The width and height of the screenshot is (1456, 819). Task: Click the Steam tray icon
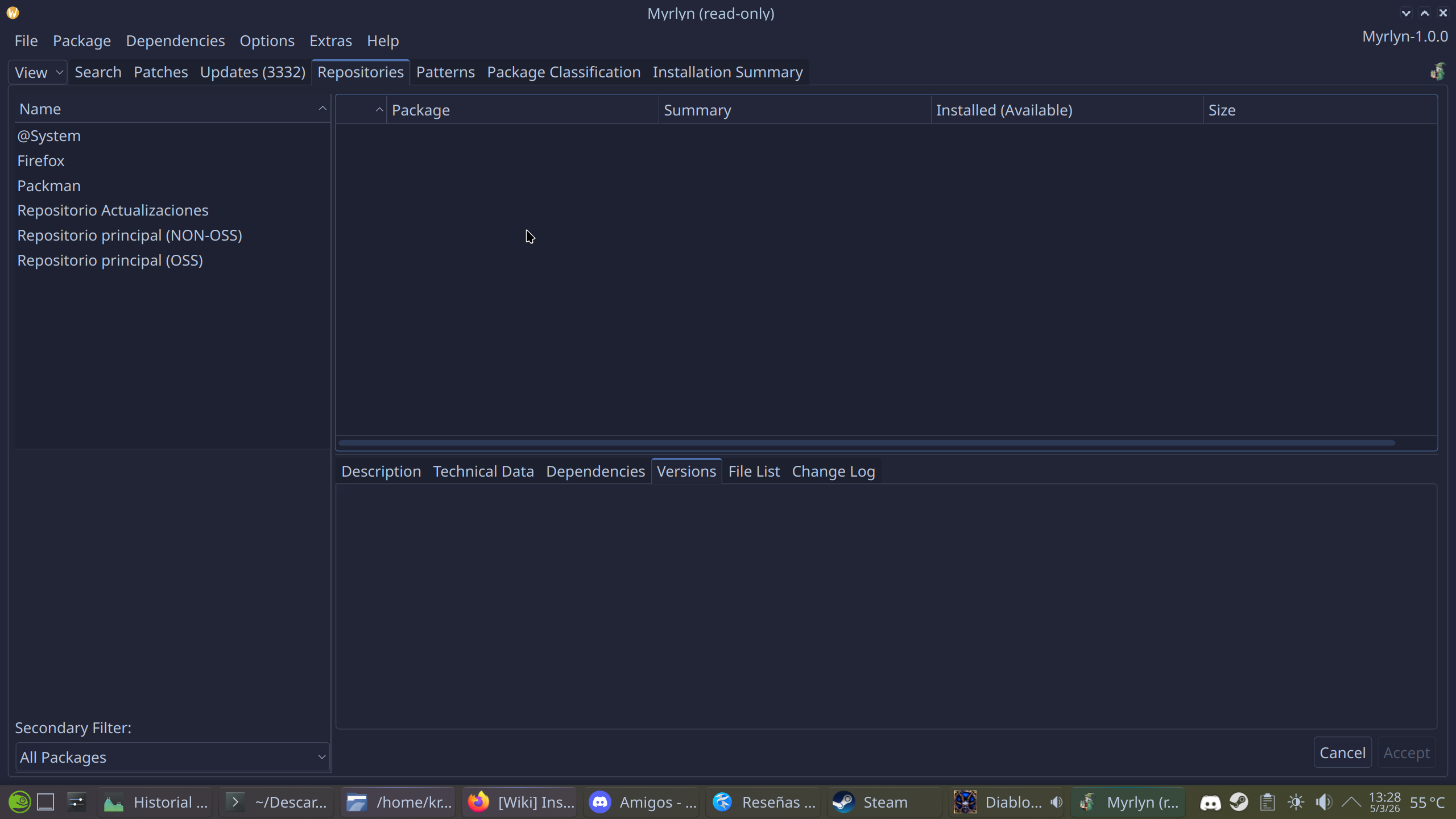[x=1239, y=803]
